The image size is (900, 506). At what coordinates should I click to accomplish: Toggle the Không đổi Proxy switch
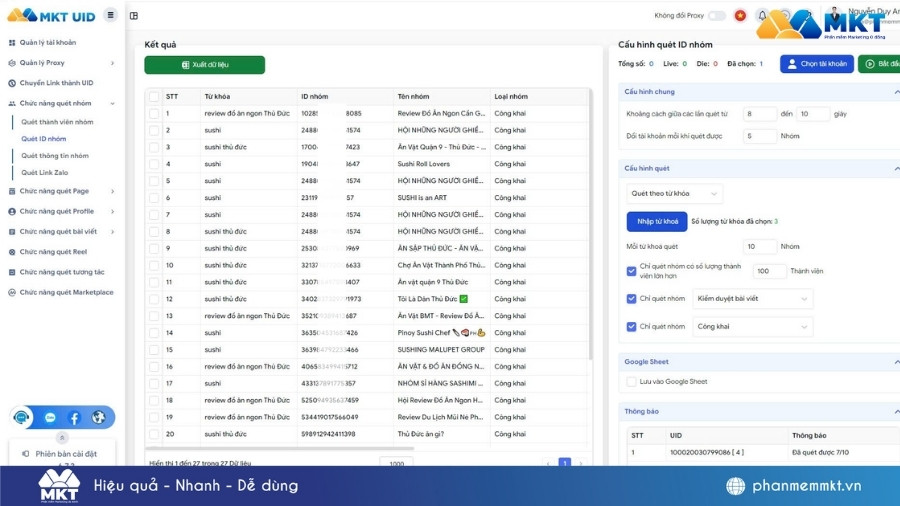717,15
